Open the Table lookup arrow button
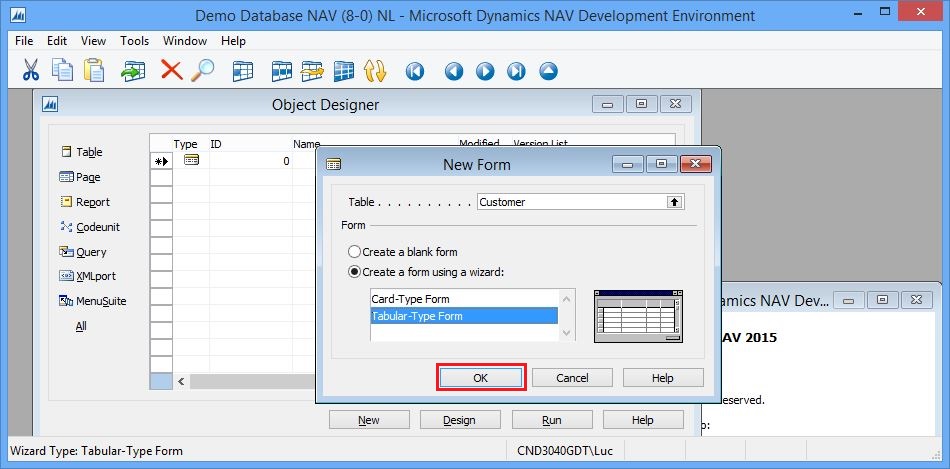The height and width of the screenshot is (469, 950). 675,202
